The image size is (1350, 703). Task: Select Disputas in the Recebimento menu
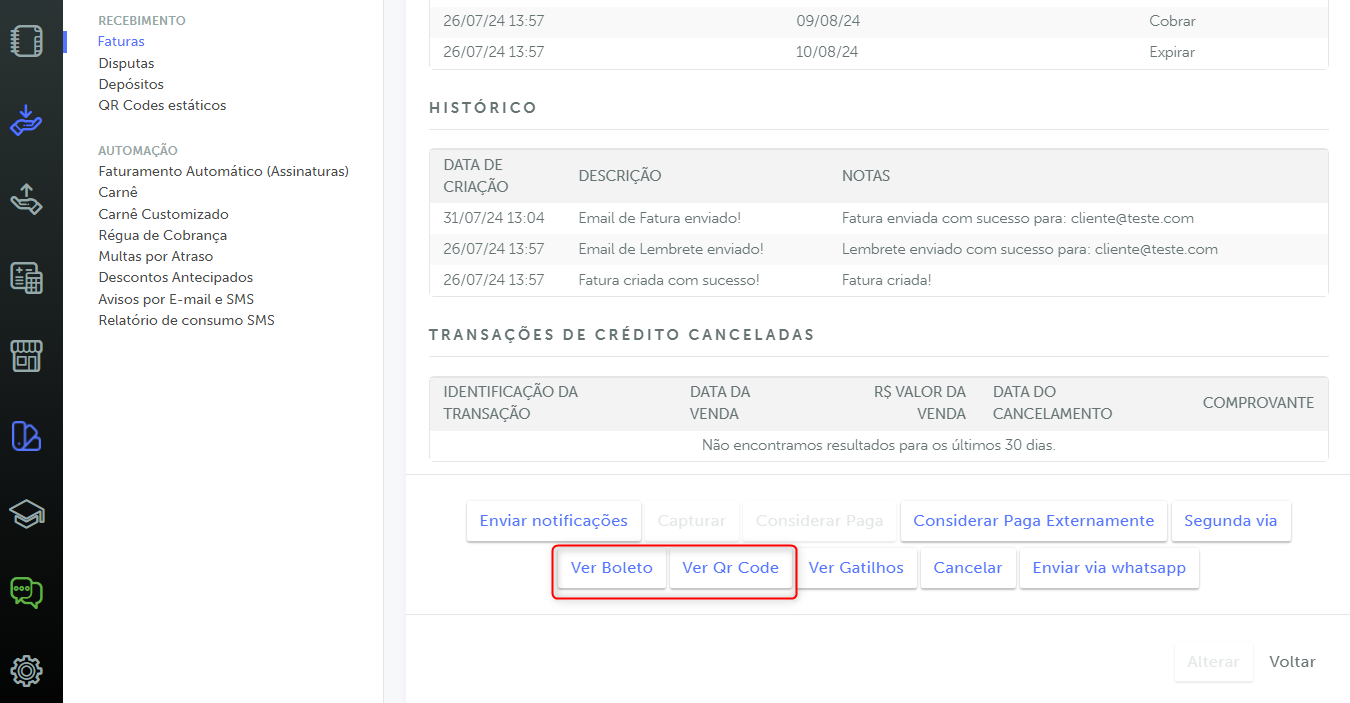coord(126,63)
